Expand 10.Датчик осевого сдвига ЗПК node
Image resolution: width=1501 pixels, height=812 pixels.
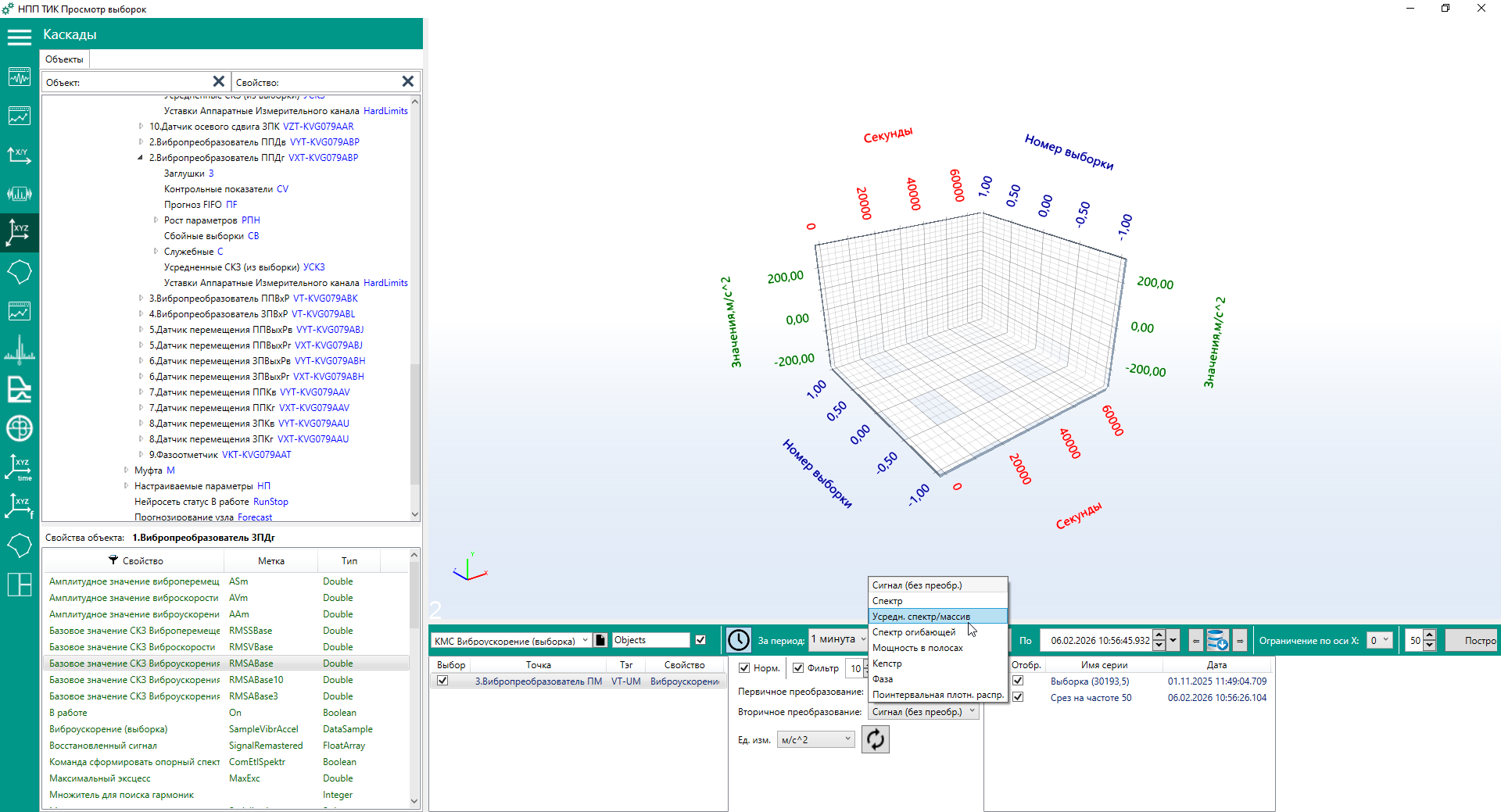click(141, 126)
